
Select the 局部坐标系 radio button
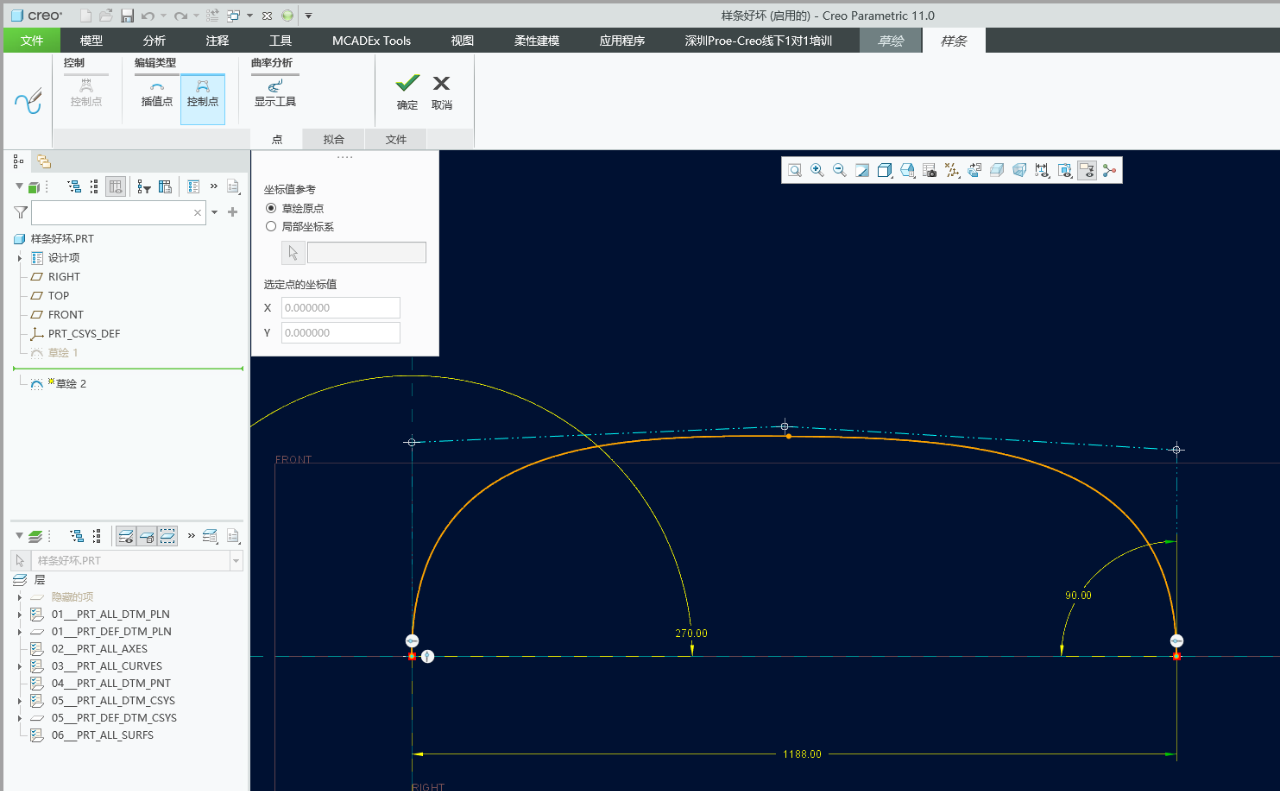coord(271,227)
